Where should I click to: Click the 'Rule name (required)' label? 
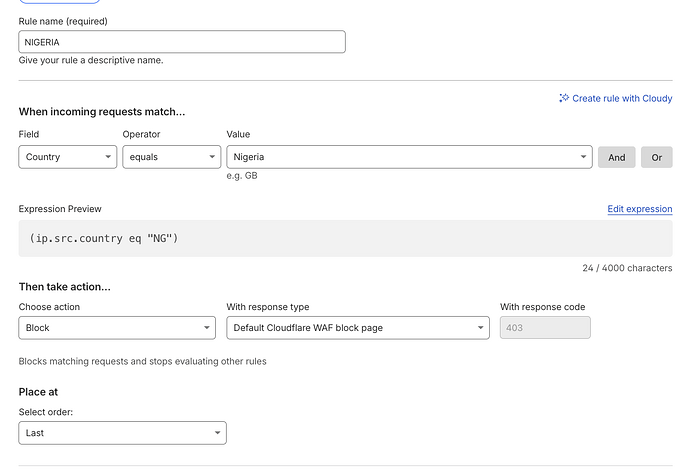click(x=63, y=21)
